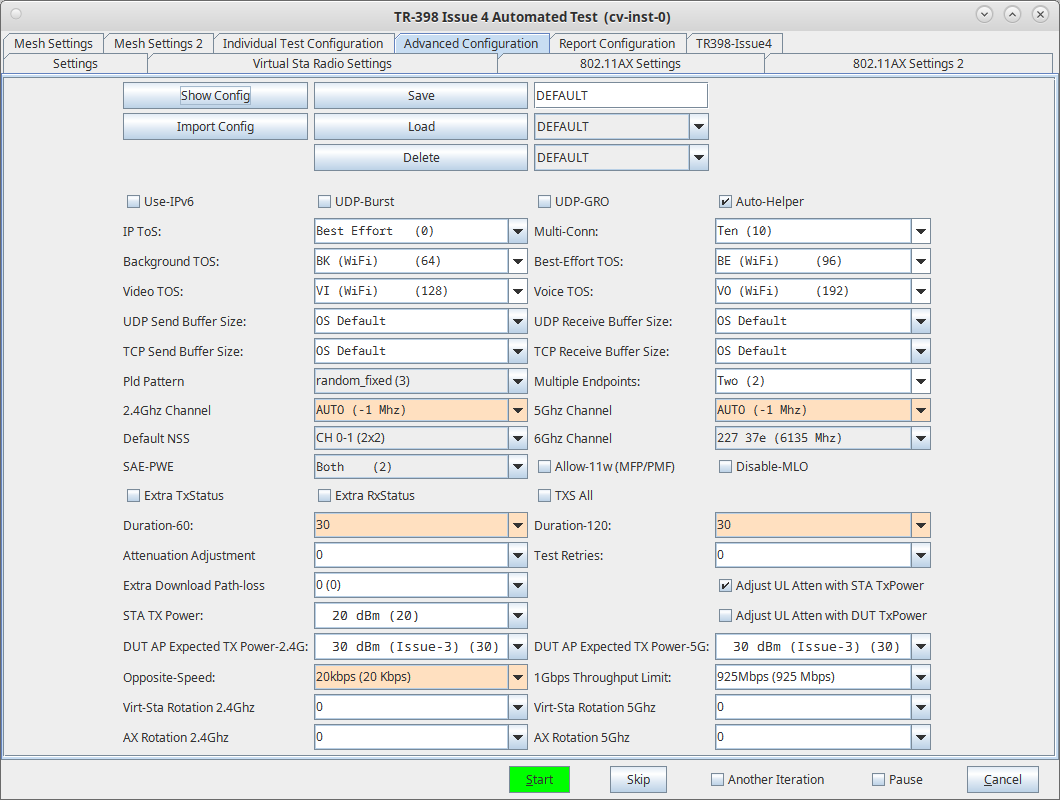The width and height of the screenshot is (1060, 800).
Task: Switch to the Report Configuration tab
Action: (617, 43)
